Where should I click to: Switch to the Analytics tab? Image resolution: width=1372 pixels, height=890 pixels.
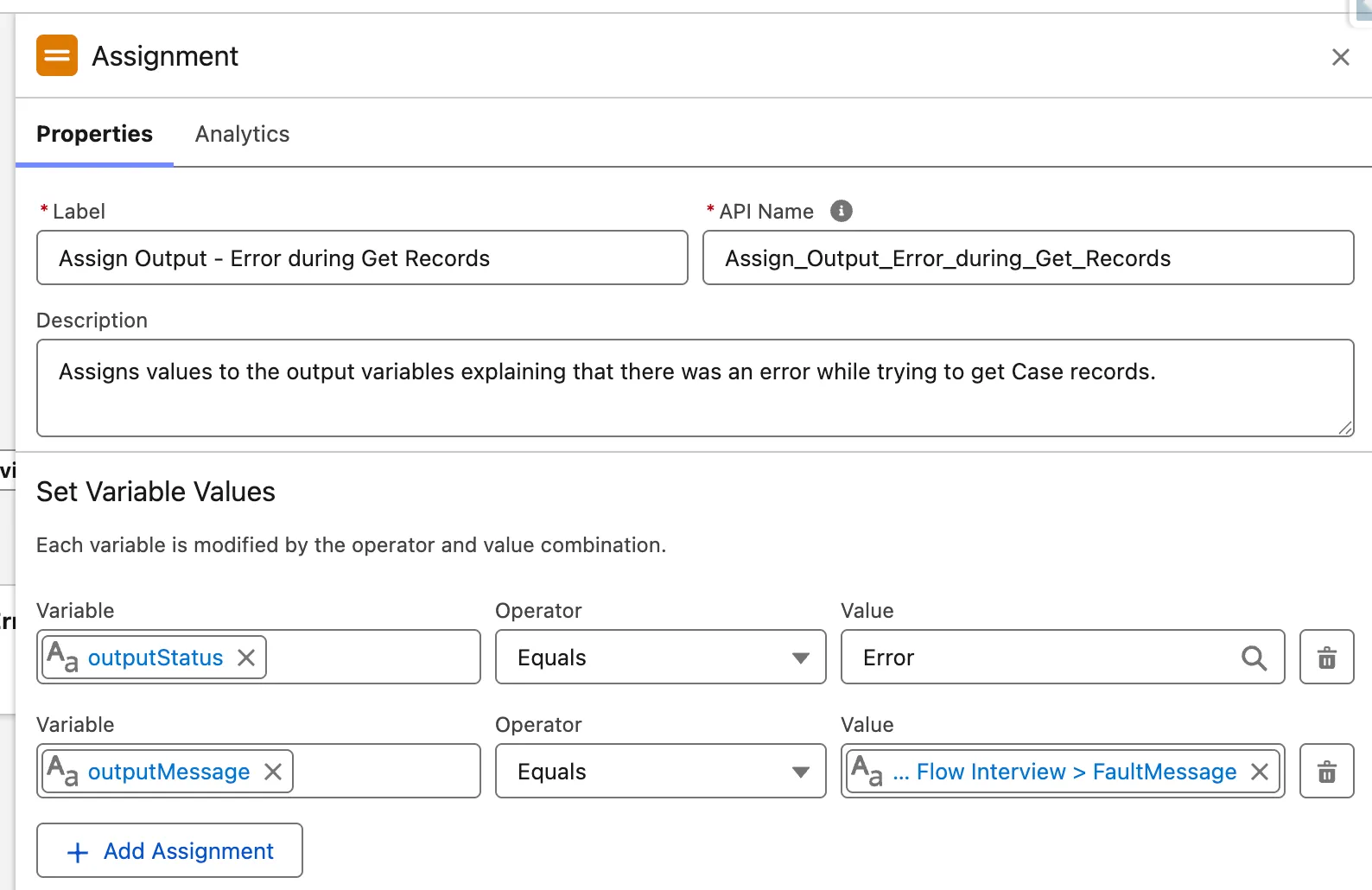242,134
